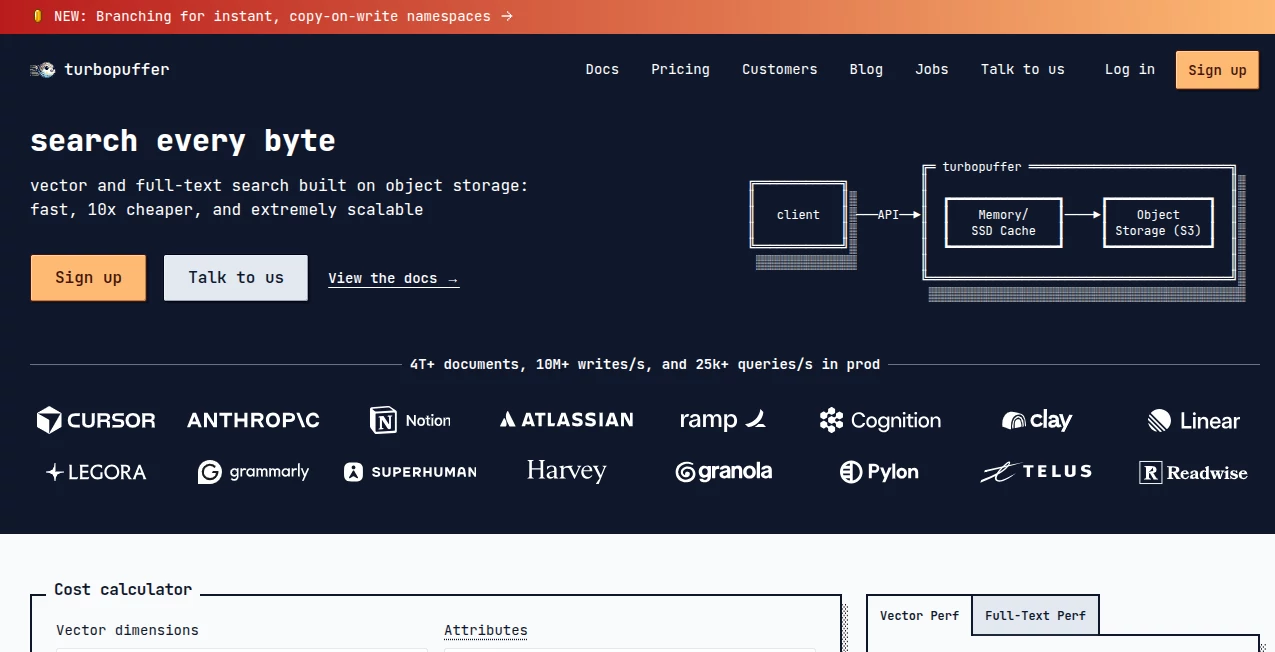Screen dimensions: 1275x652
Task: Click the Atlassian customer logo
Action: 566,420
